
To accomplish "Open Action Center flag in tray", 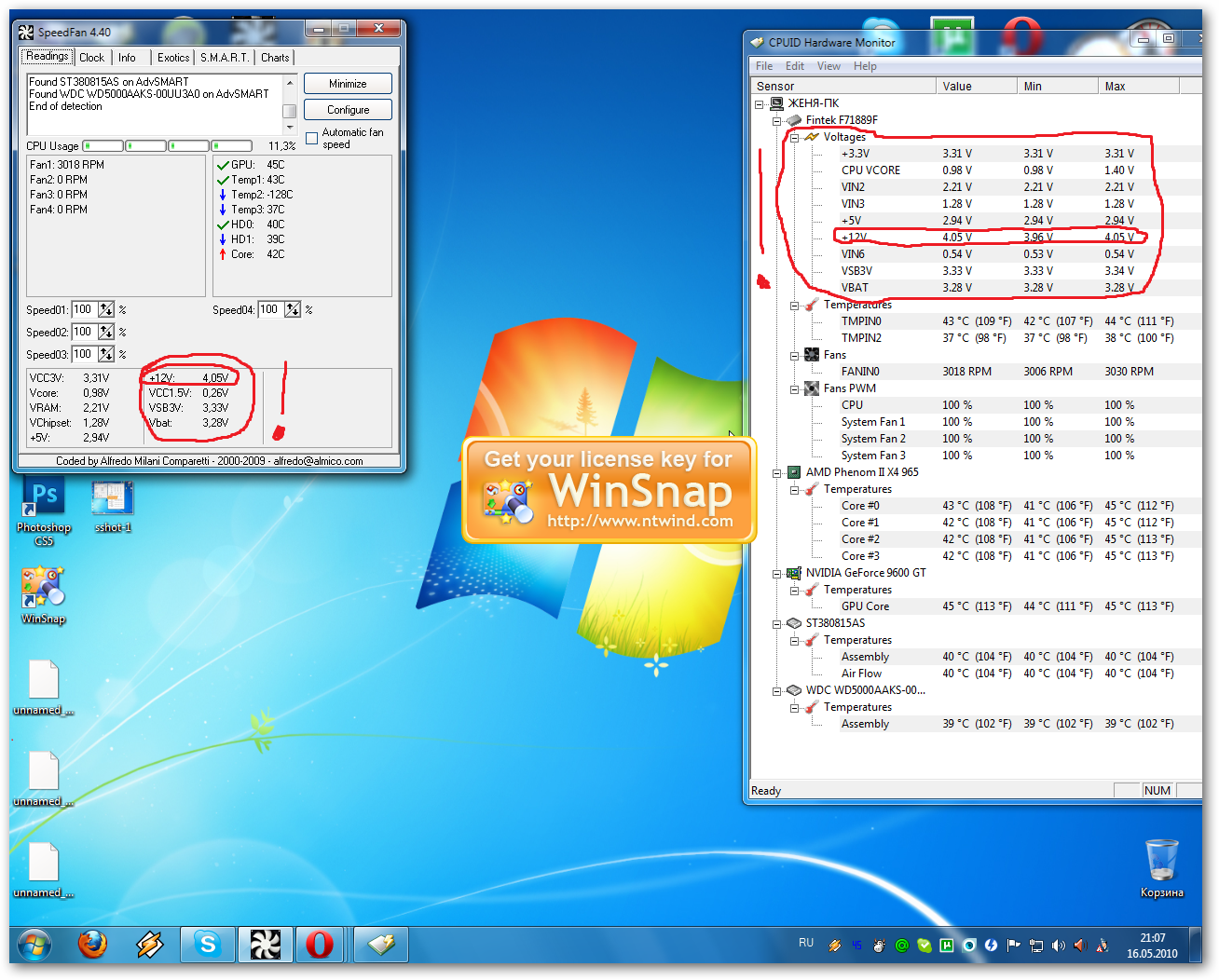I will 1013,946.
